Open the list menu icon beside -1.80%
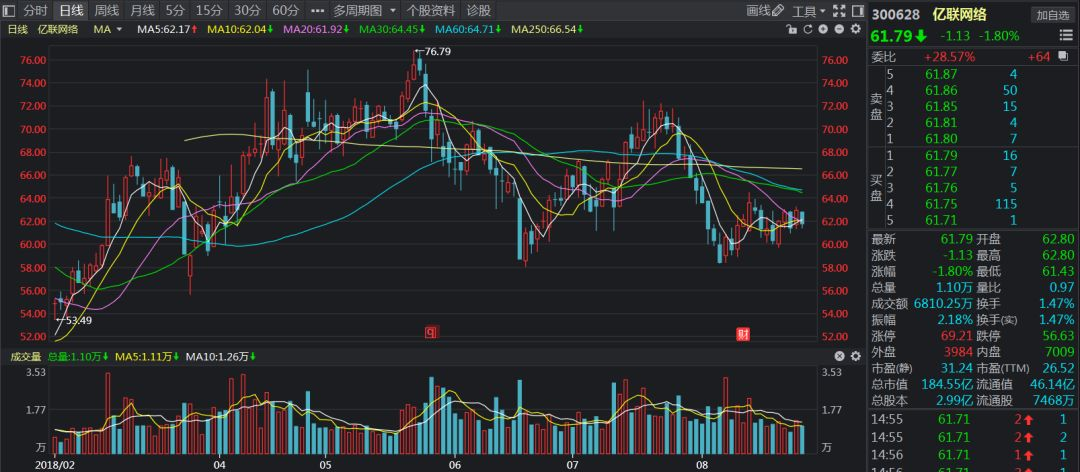This screenshot has height=472, width=1080. coord(1066,36)
